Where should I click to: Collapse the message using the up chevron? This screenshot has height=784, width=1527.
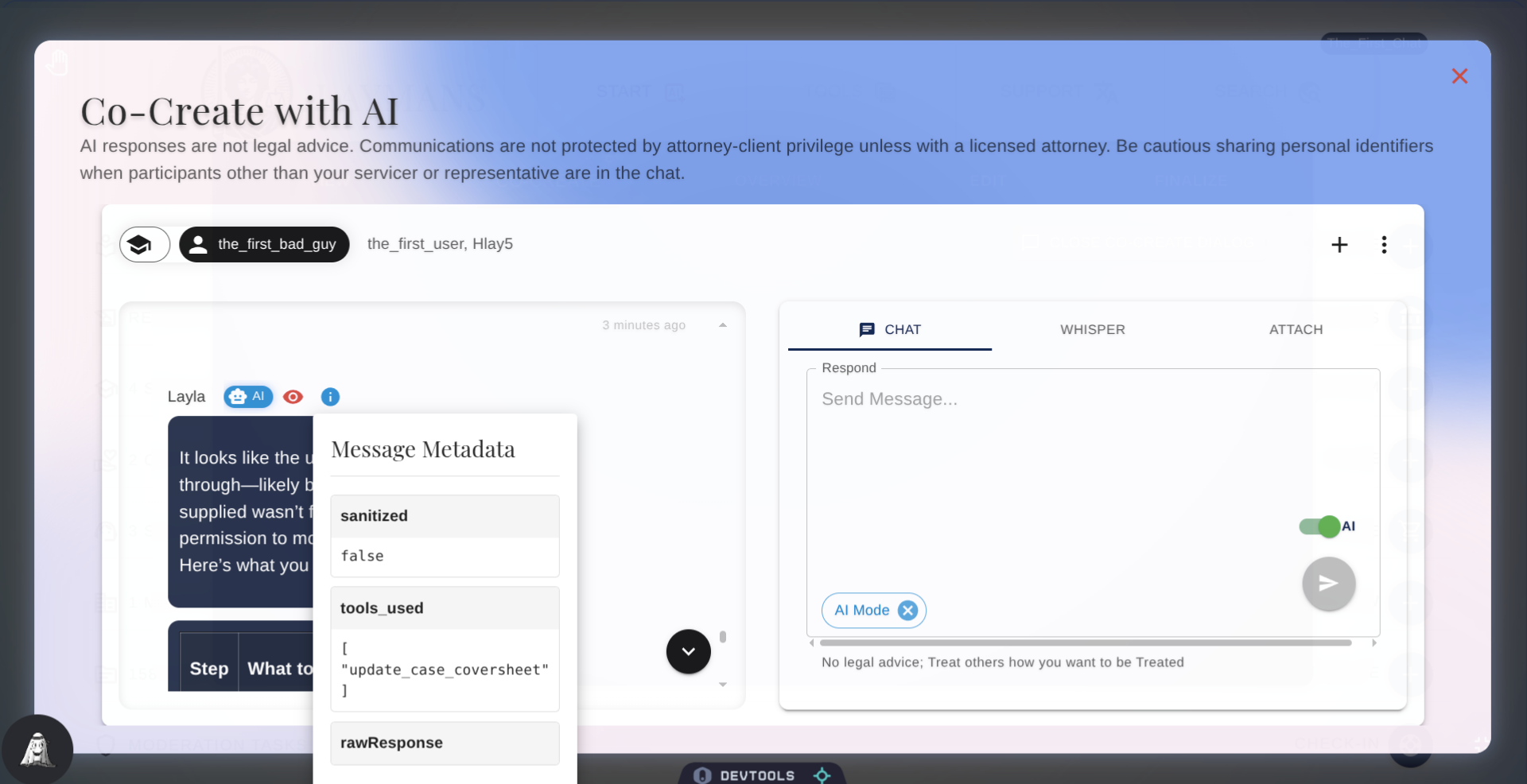pos(722,324)
